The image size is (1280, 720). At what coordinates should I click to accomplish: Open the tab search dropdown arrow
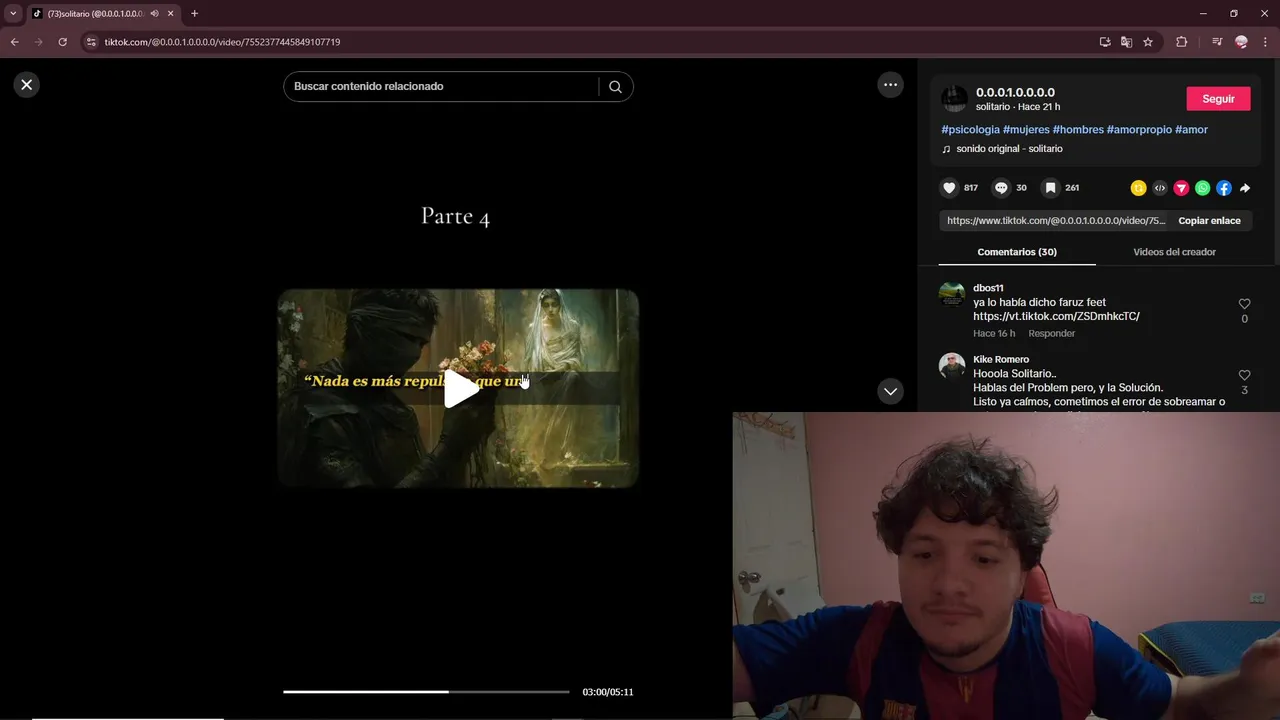(13, 14)
